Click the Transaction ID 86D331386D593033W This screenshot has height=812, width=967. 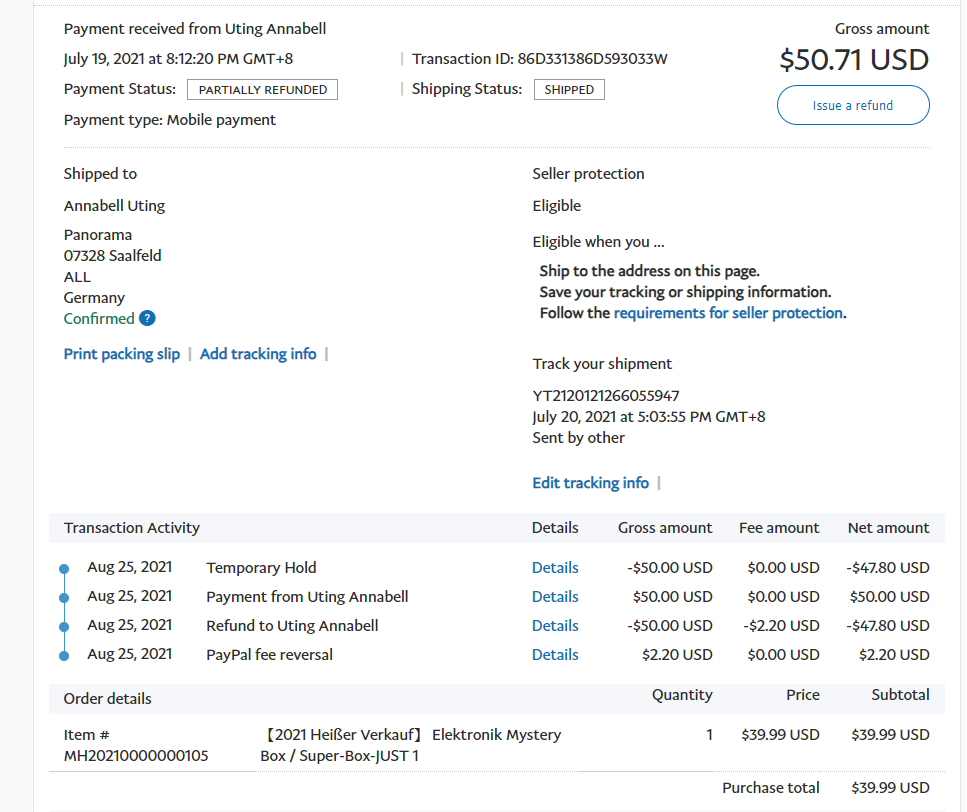click(590, 59)
